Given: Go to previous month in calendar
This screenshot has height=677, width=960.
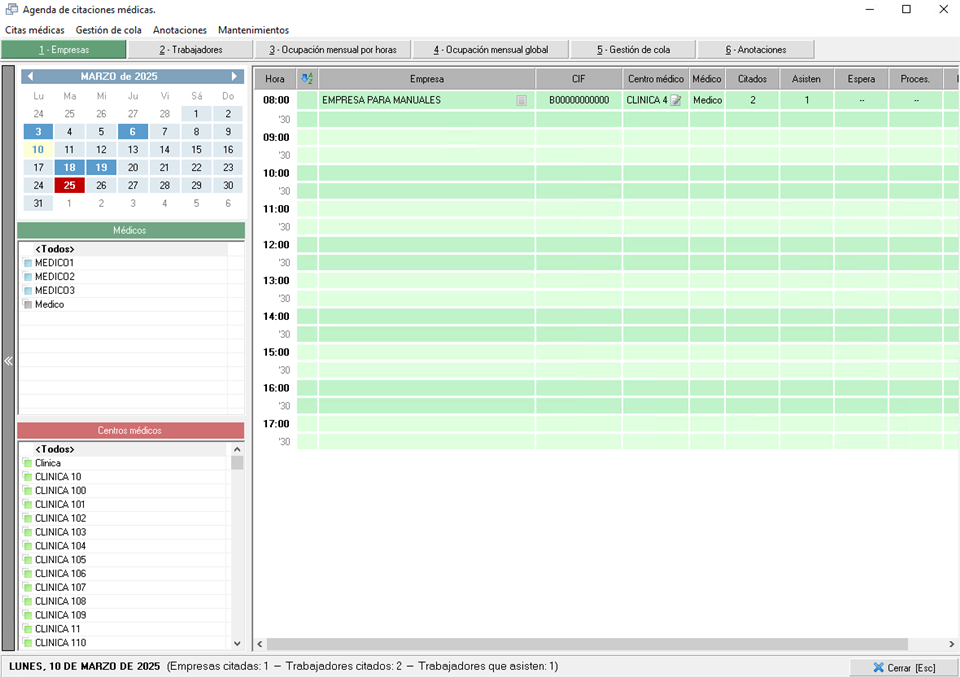Looking at the screenshot, I should pyautogui.click(x=30, y=76).
